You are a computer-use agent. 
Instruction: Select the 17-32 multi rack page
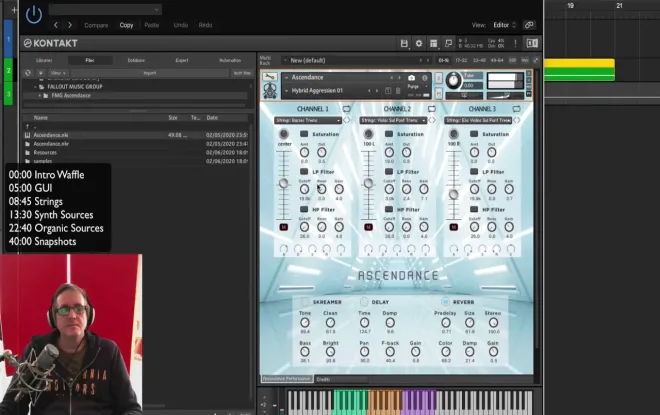[461, 61]
